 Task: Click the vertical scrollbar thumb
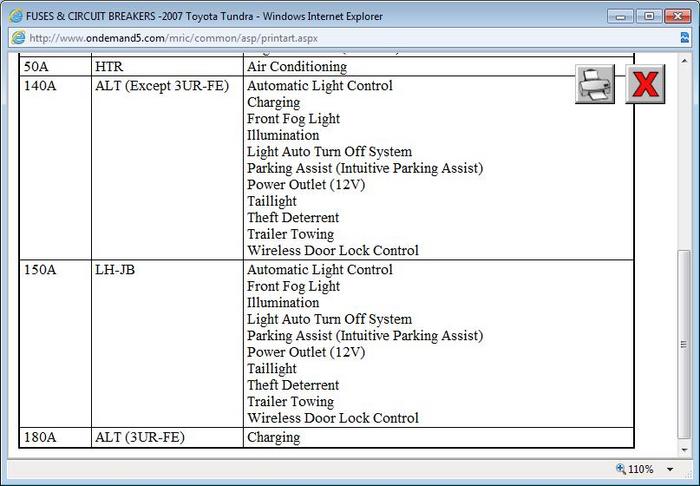point(684,344)
